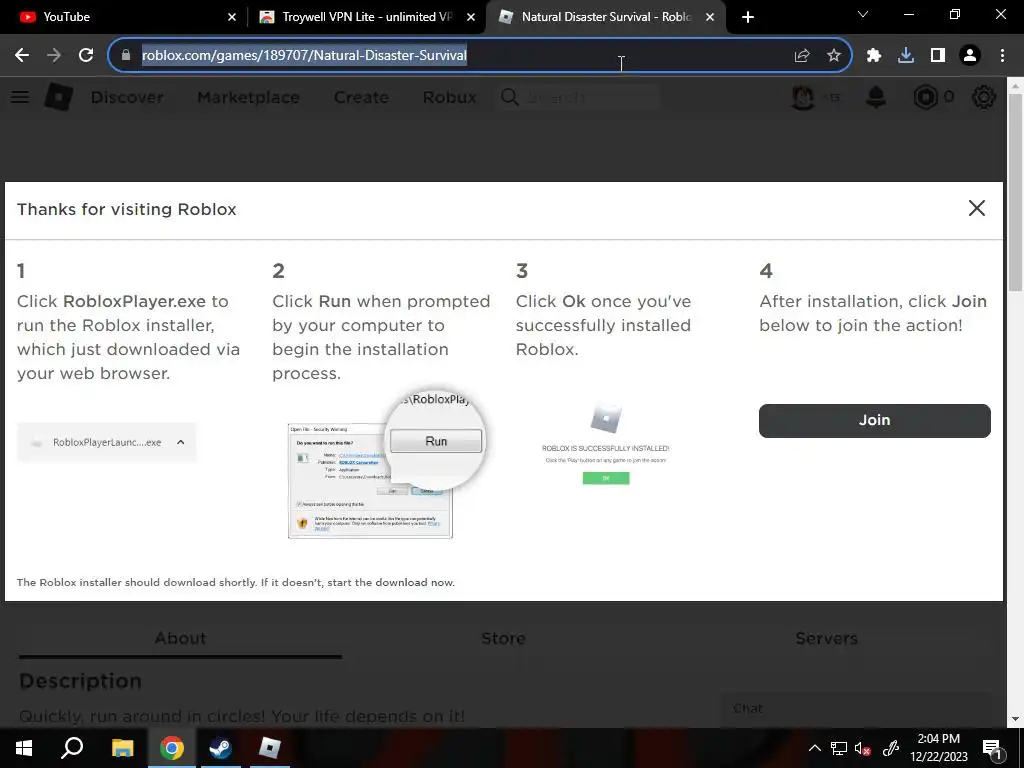Viewport: 1024px width, 768px height.
Task: Open the Chrome profile avatar
Action: 970,56
